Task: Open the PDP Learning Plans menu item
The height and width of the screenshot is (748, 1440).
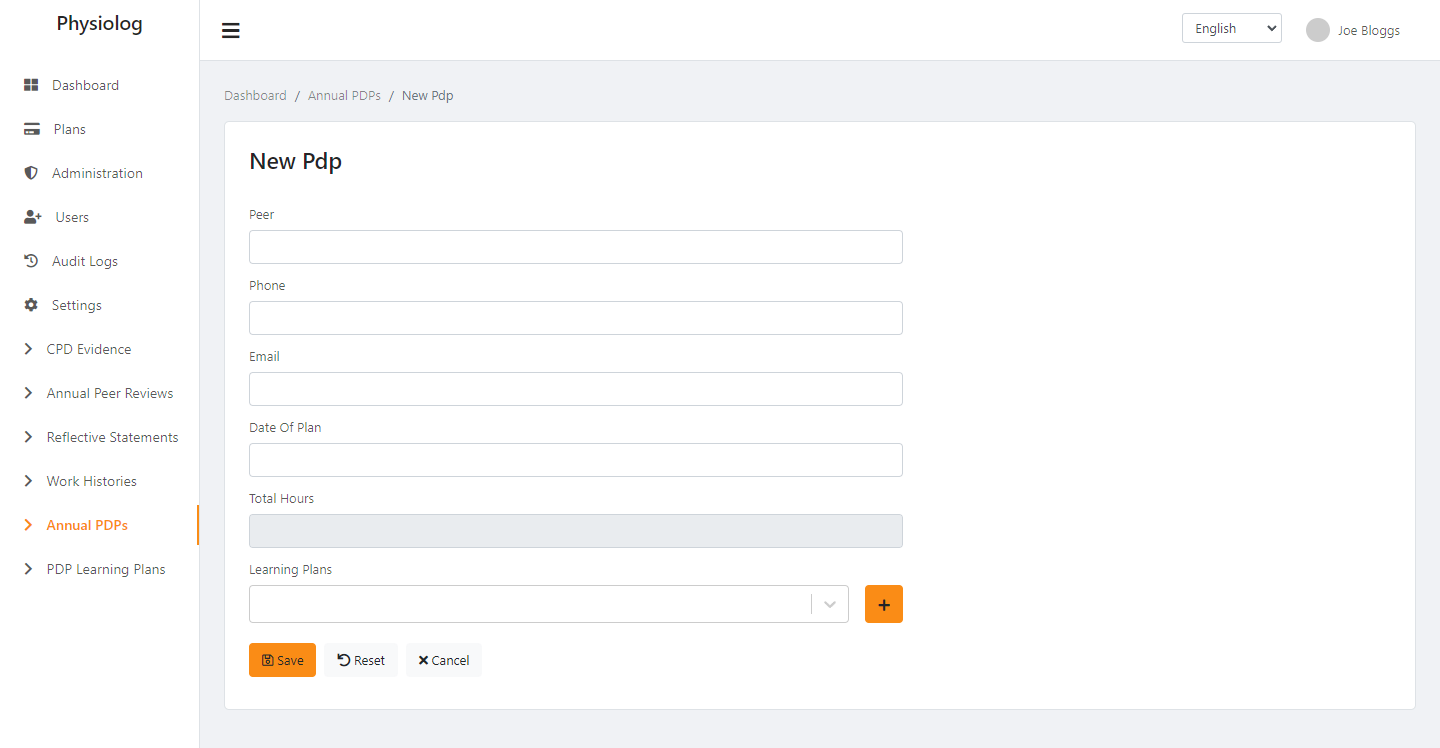Action: [x=105, y=569]
